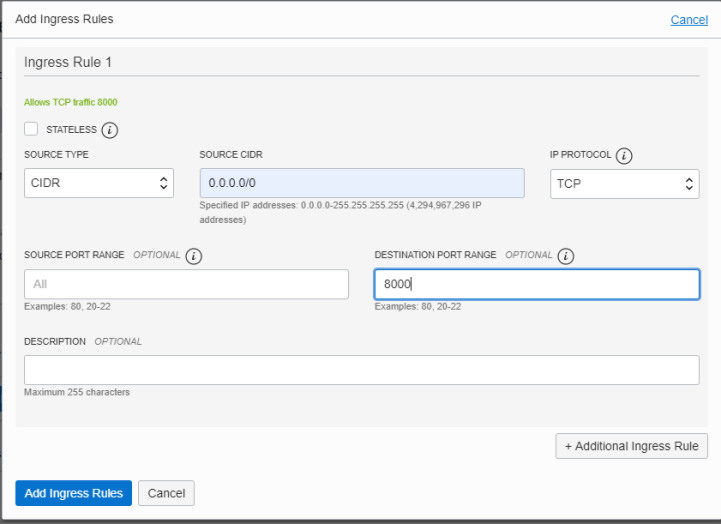Screen dimensions: 721x524
Task: Open the Source Type CIDR dropdown
Action: tap(98, 183)
